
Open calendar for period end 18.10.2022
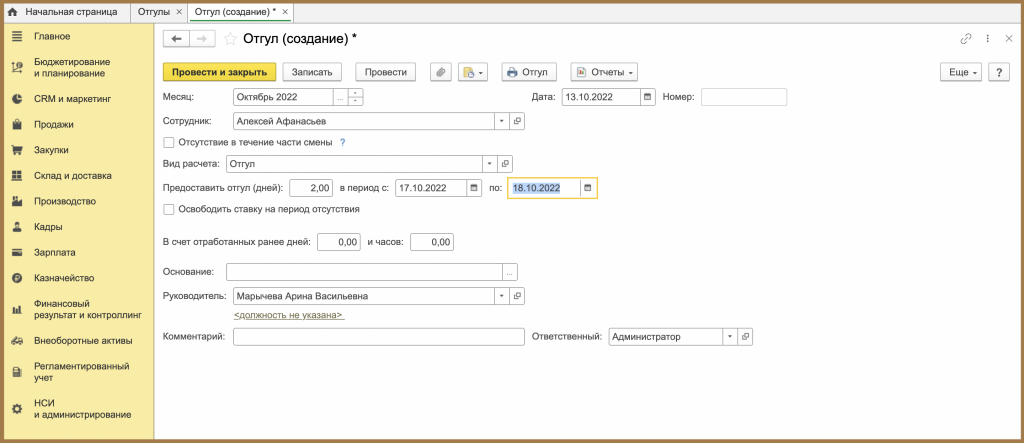coord(588,188)
